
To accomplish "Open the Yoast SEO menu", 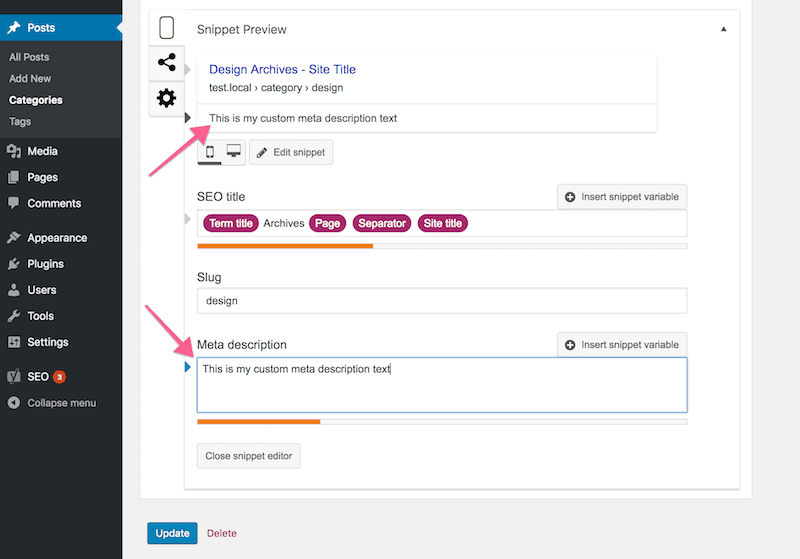I will pyautogui.click(x=38, y=377).
